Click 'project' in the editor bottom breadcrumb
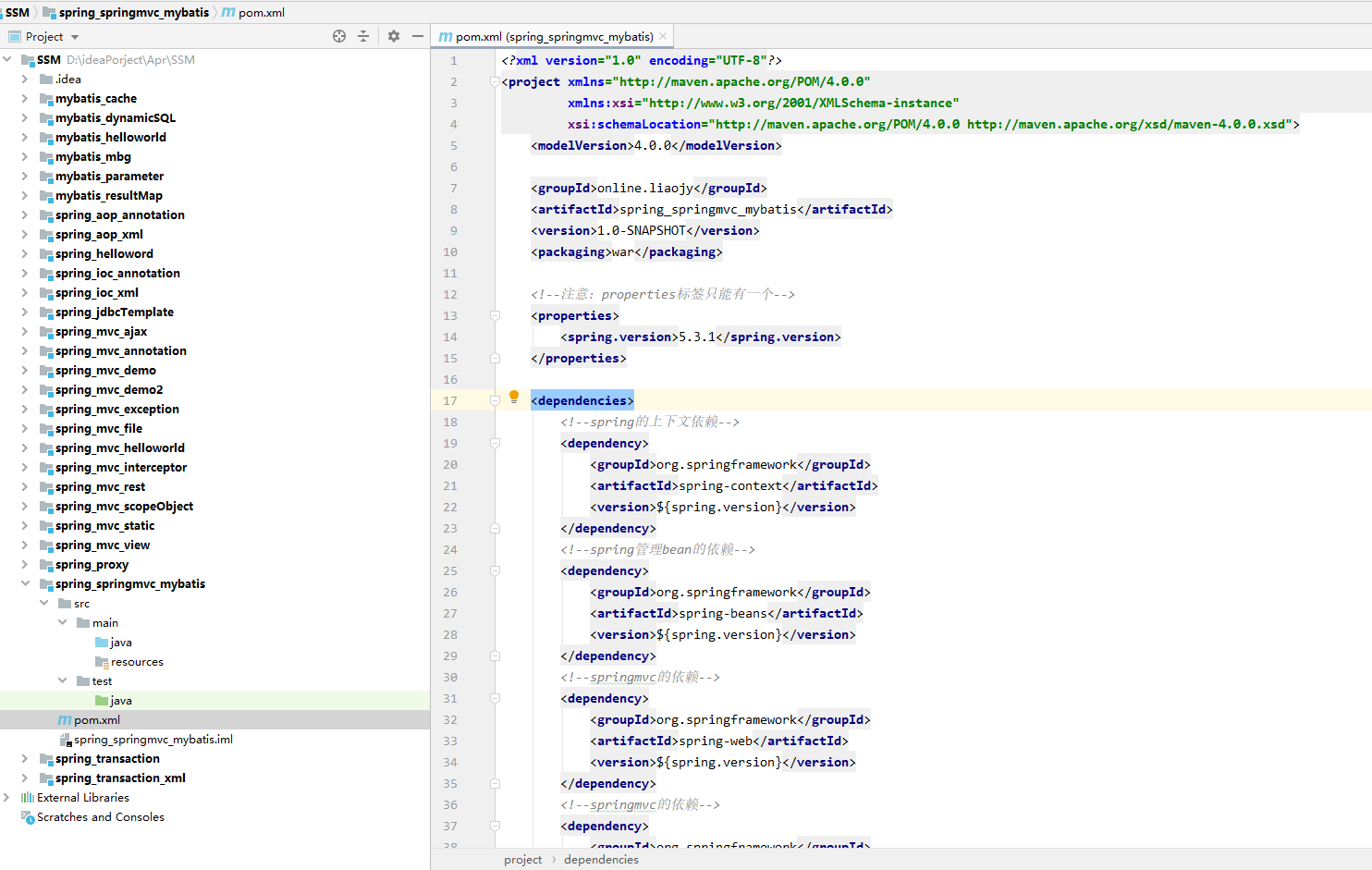 pyautogui.click(x=523, y=859)
